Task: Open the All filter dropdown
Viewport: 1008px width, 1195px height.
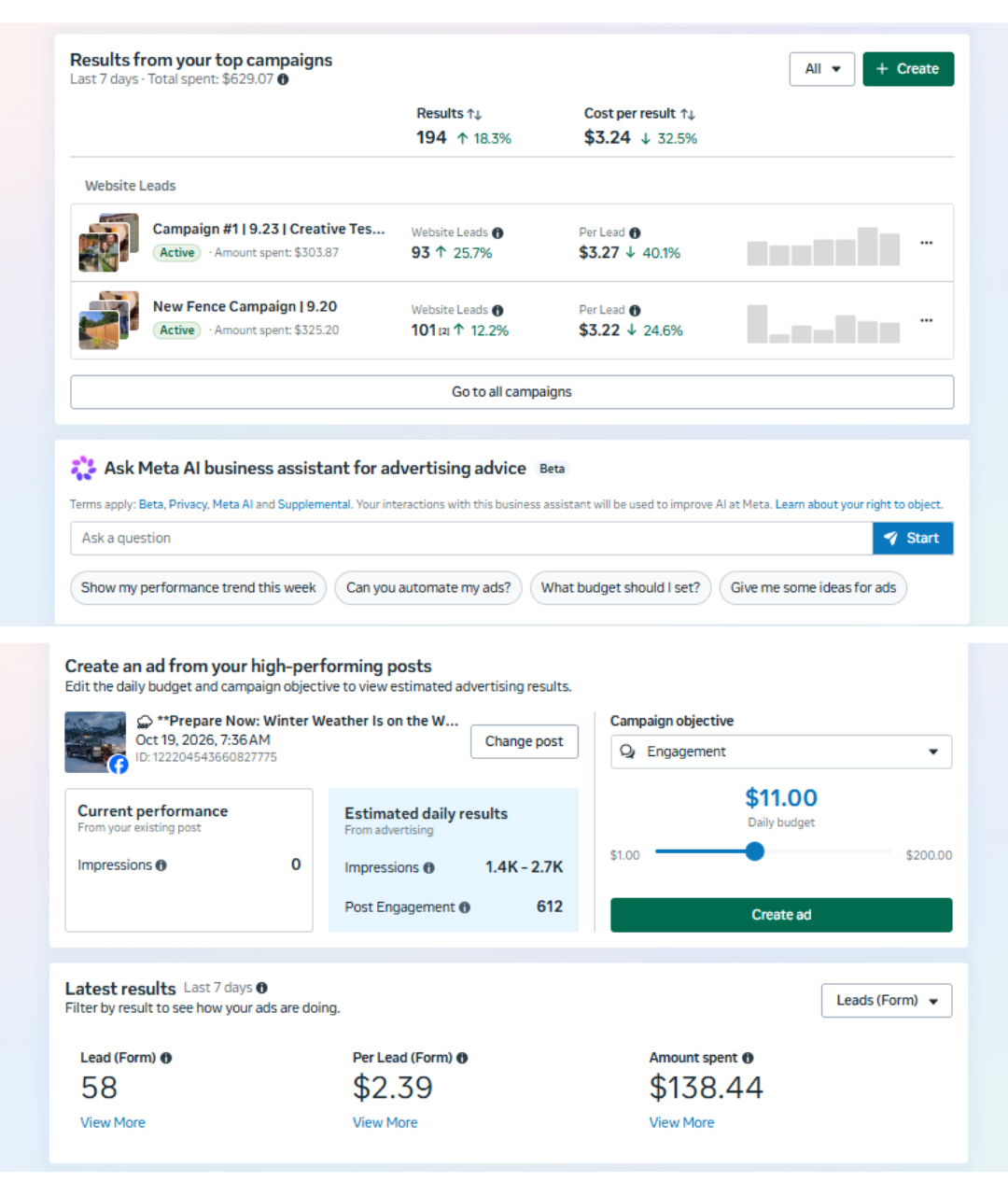Action: pos(822,69)
